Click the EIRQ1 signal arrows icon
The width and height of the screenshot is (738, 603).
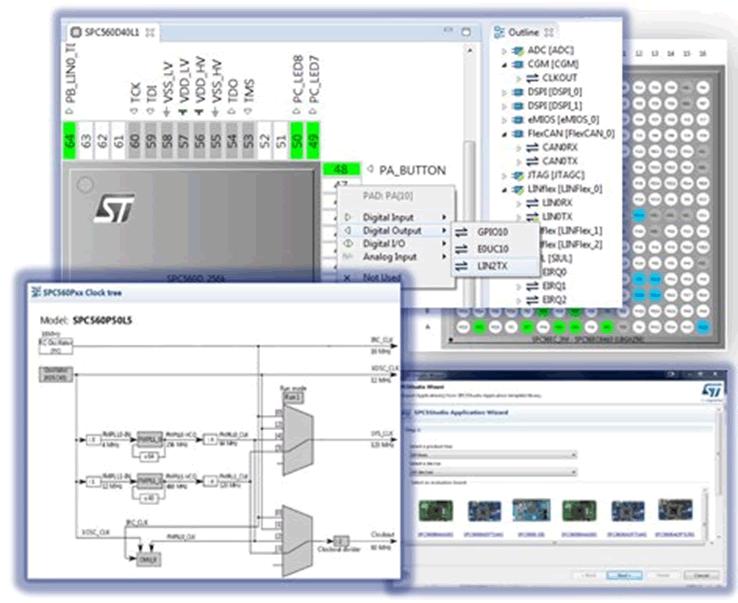[532, 286]
